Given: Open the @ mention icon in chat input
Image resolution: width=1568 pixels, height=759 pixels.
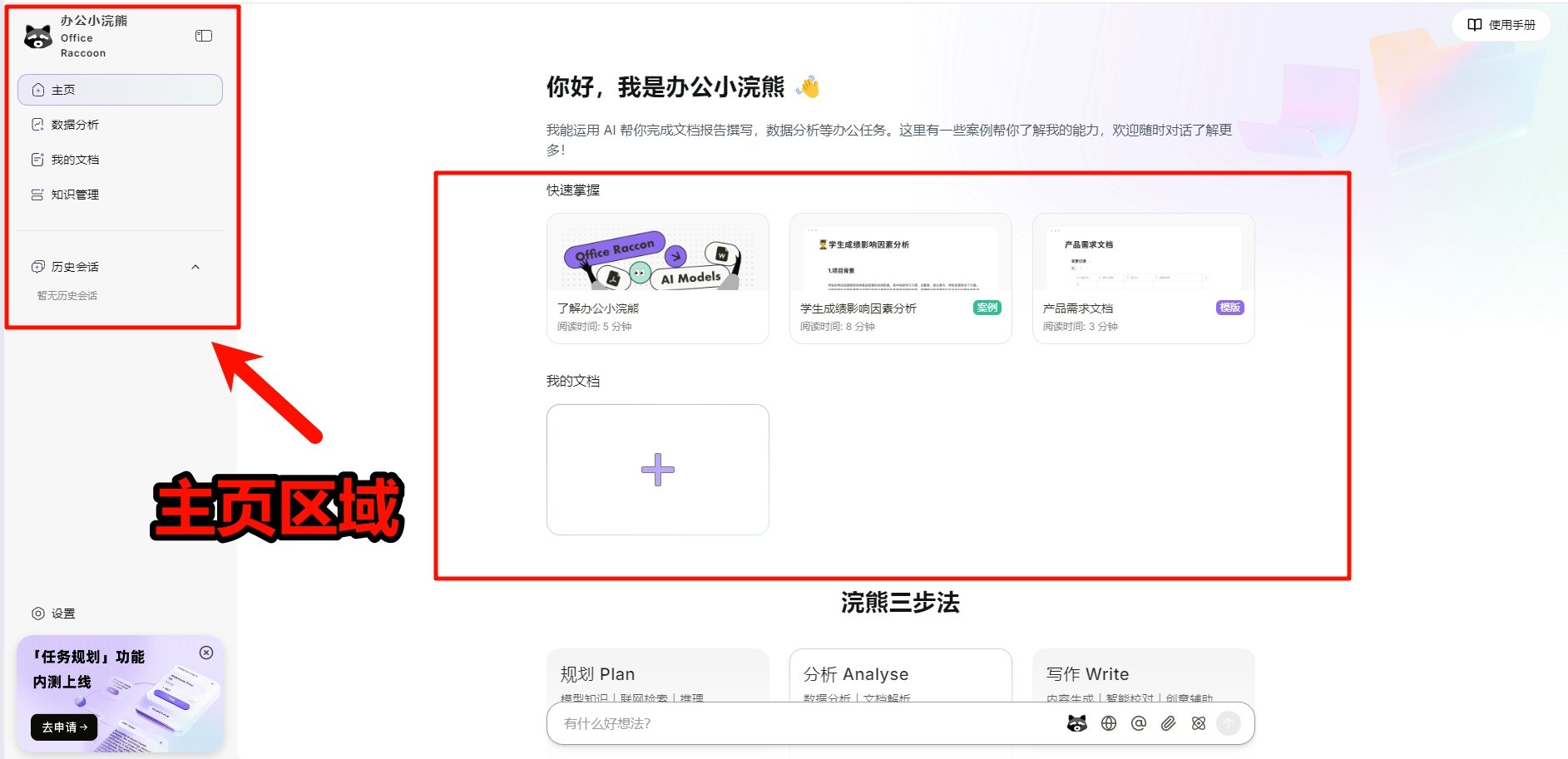Looking at the screenshot, I should tap(1138, 723).
